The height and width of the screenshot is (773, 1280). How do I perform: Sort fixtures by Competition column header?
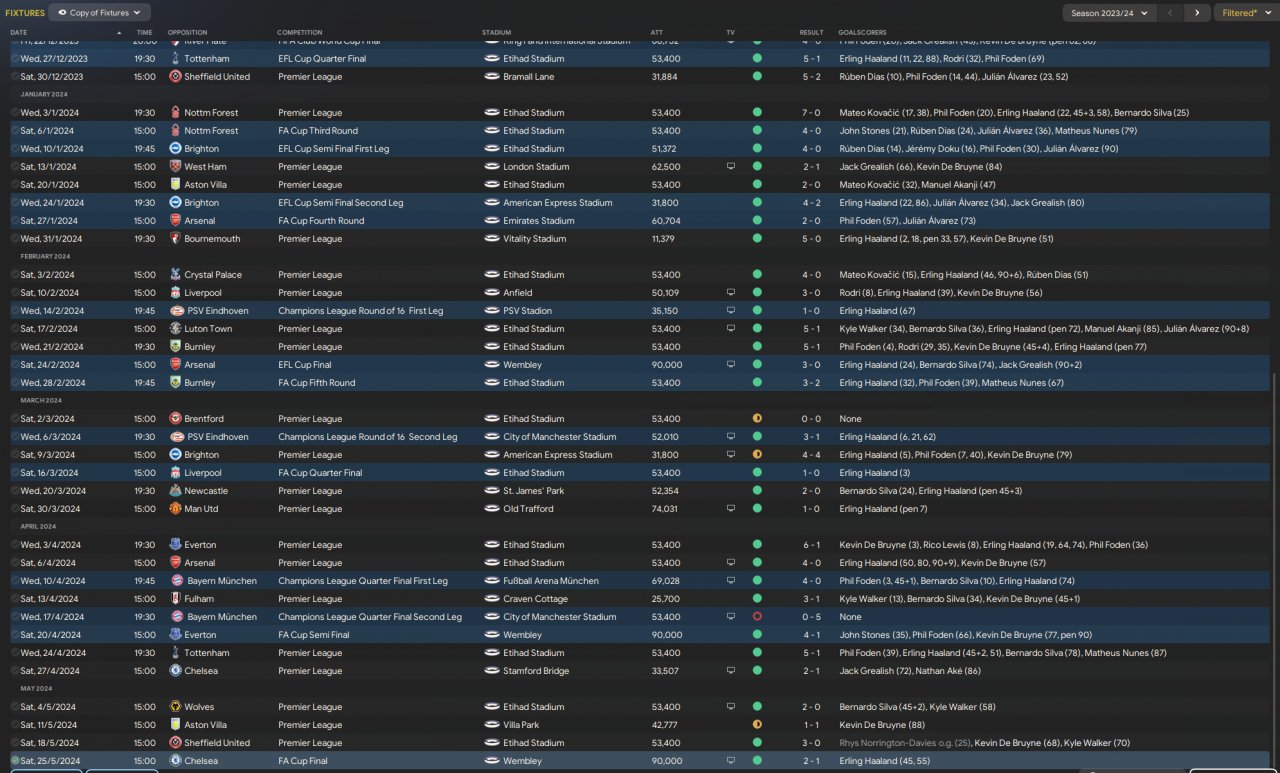coord(299,33)
